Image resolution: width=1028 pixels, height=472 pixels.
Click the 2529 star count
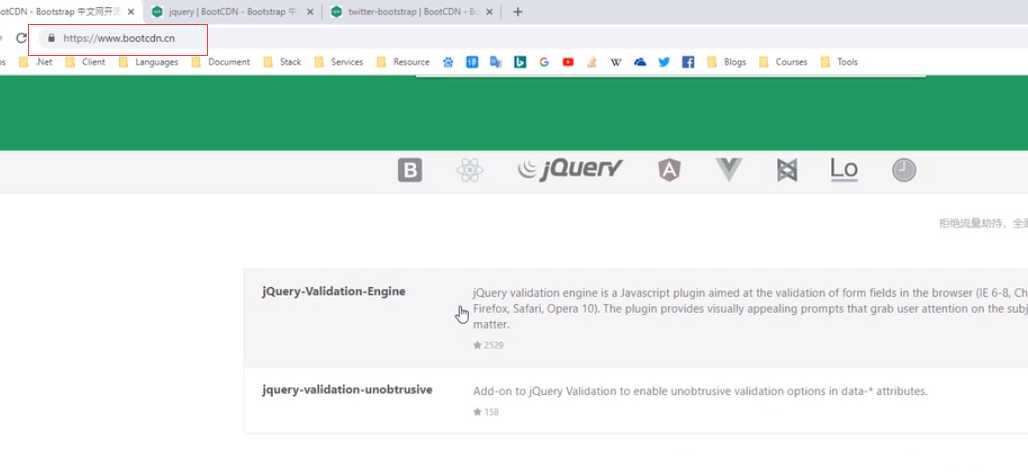coord(488,345)
